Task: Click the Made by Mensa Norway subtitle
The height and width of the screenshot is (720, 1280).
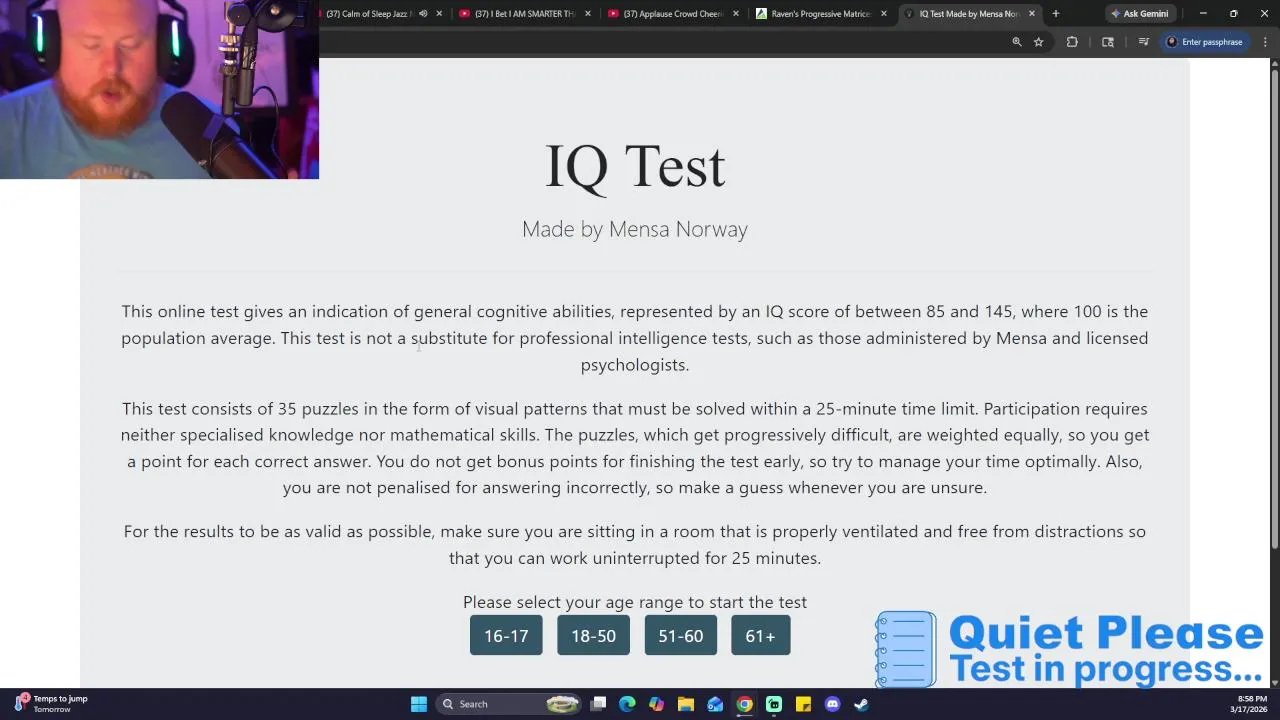Action: (x=635, y=229)
